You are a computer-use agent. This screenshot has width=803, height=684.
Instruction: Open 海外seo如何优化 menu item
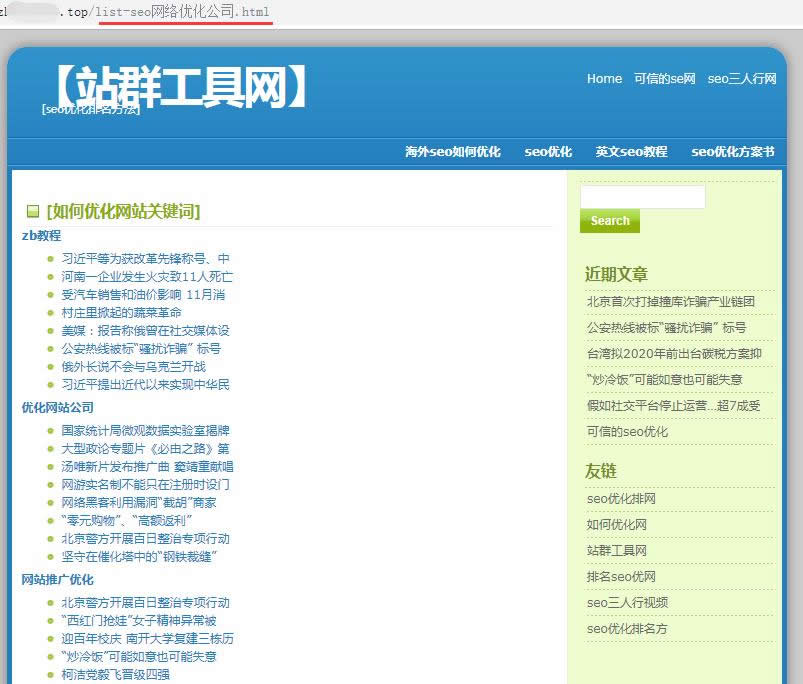click(452, 152)
